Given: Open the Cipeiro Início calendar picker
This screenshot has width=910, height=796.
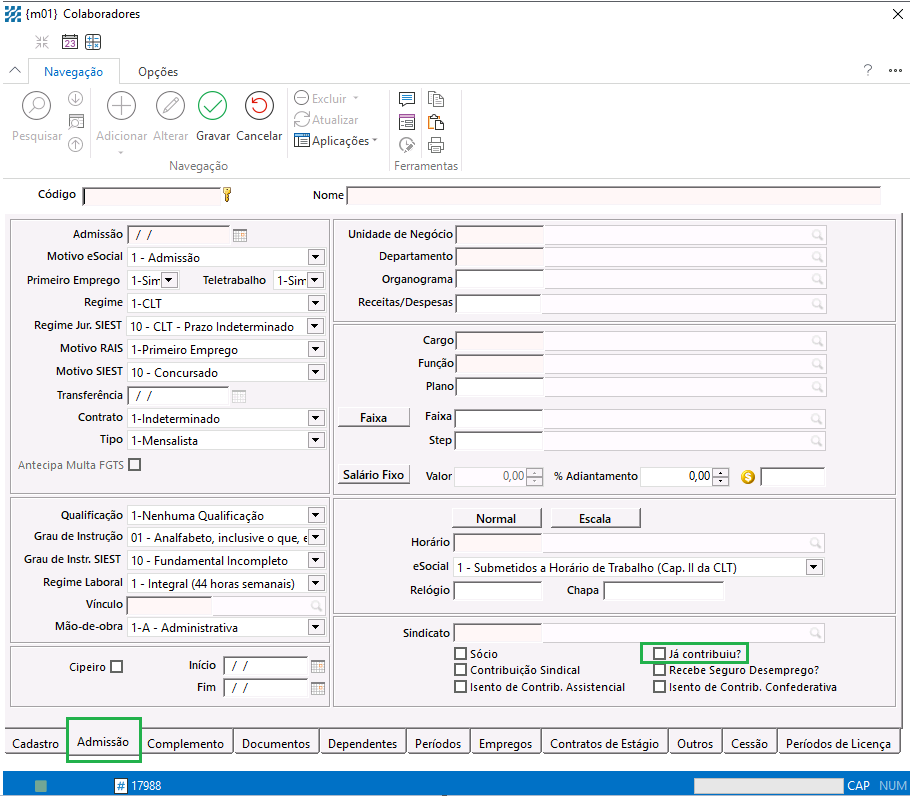Looking at the screenshot, I should (x=317, y=667).
